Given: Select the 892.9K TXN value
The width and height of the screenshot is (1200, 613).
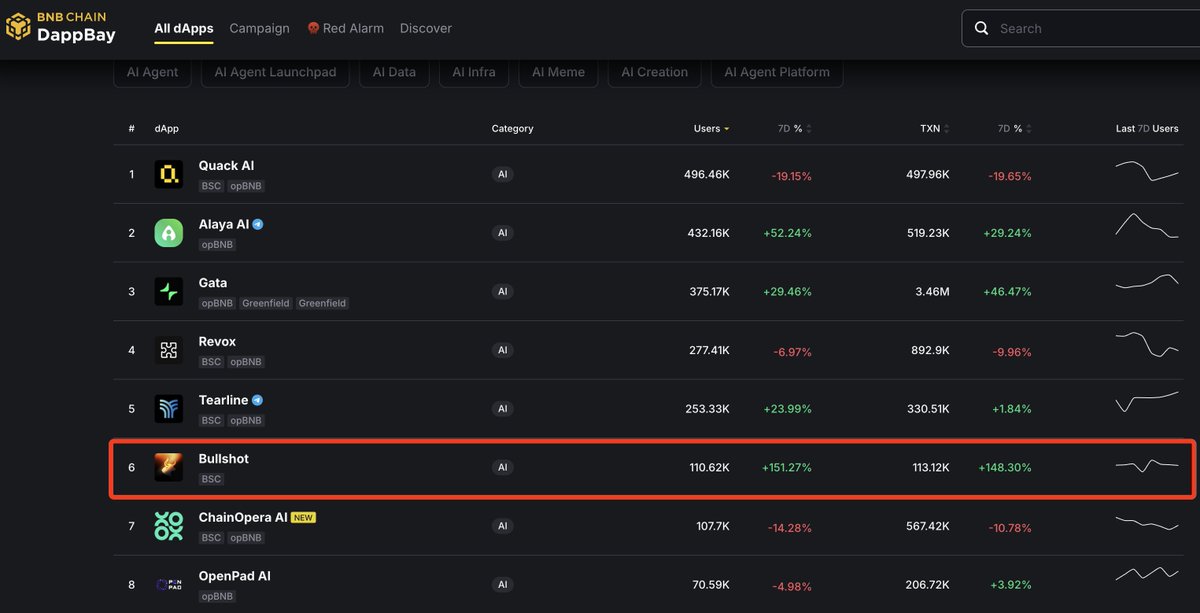Looking at the screenshot, I should tap(929, 351).
